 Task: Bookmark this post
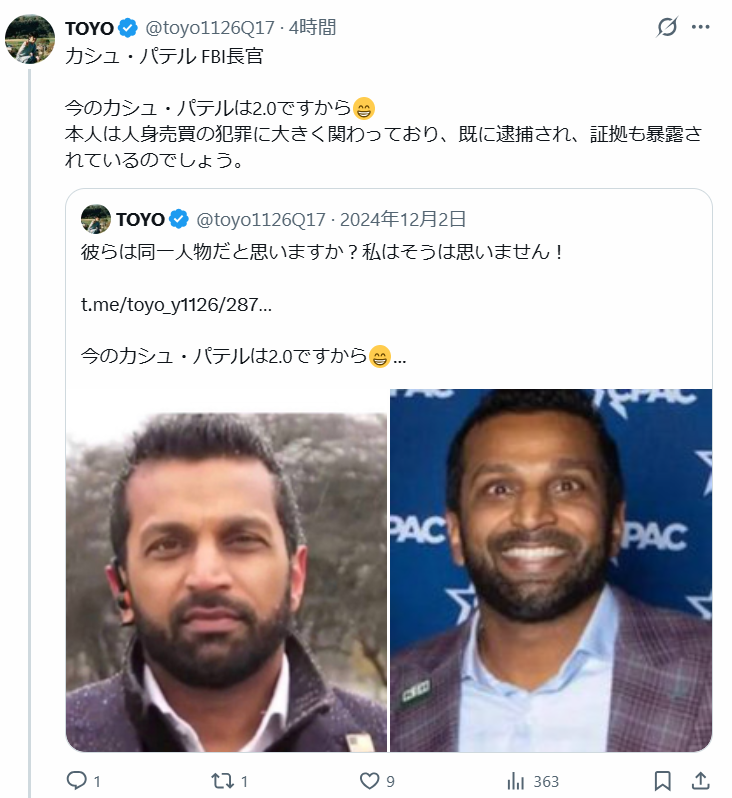662,780
